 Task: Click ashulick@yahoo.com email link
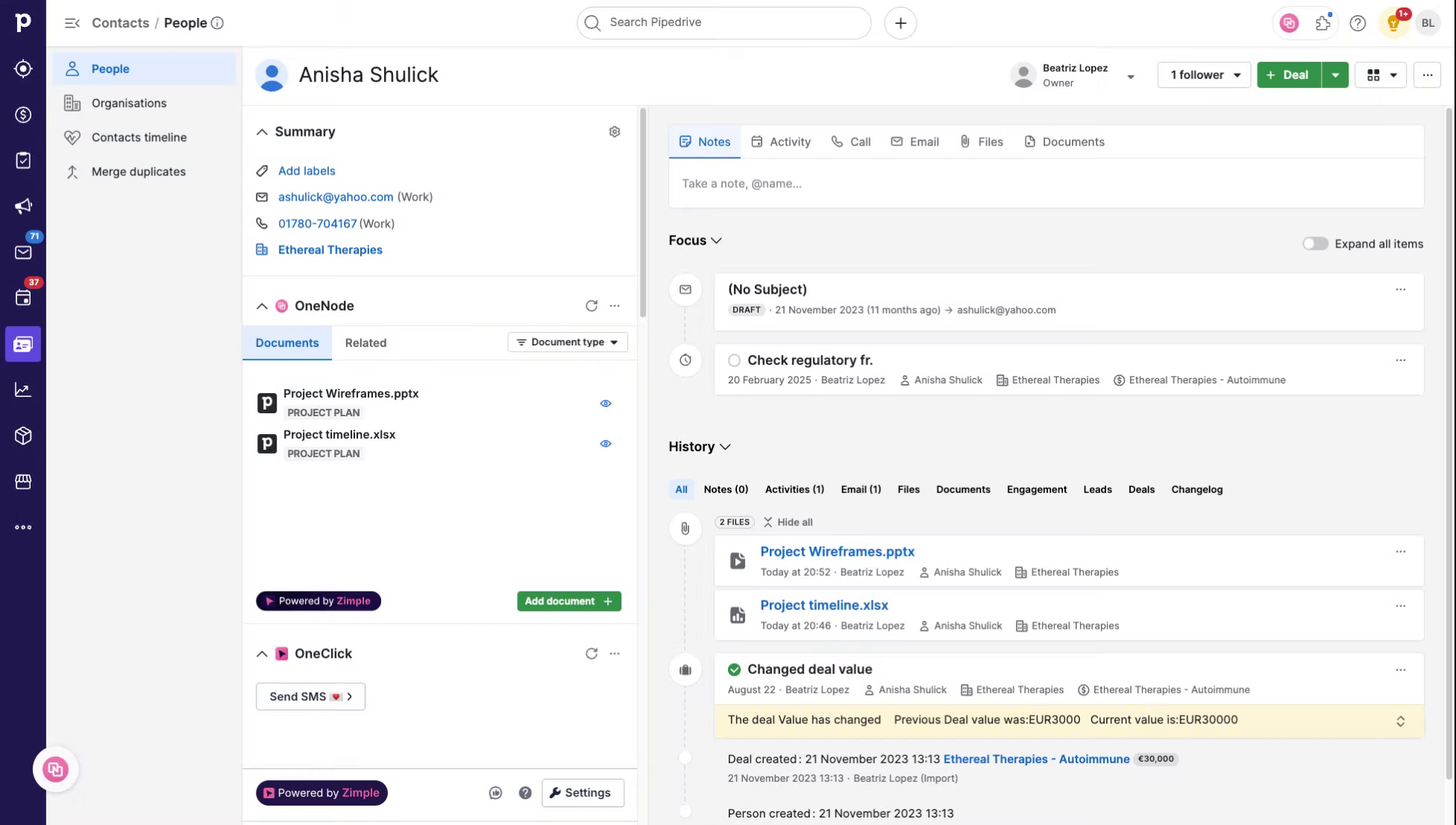pos(336,197)
